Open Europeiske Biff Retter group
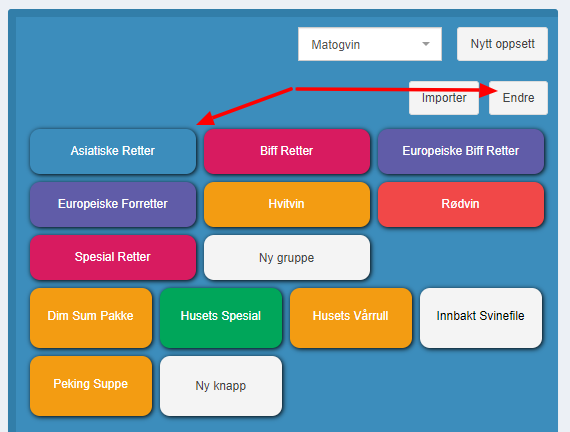 [x=461, y=151]
